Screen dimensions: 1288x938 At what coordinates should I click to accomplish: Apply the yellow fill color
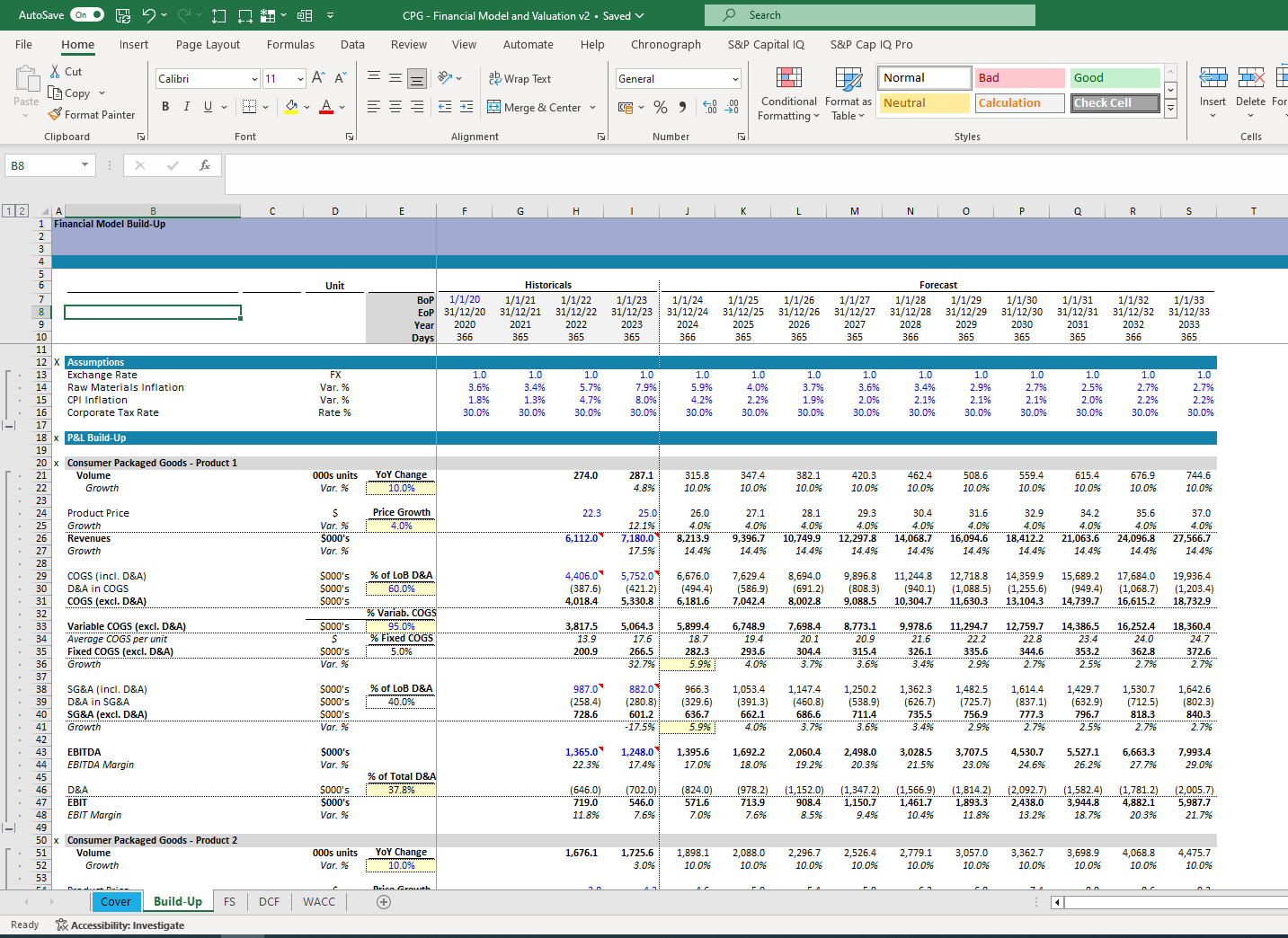tap(291, 107)
